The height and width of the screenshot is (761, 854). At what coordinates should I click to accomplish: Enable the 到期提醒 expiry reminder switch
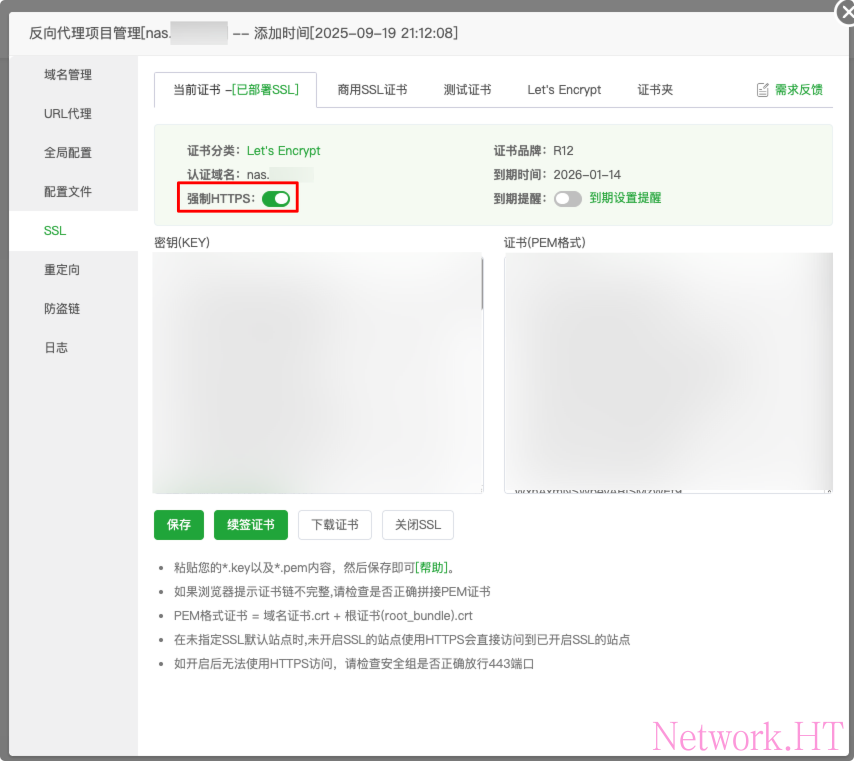(x=567, y=199)
